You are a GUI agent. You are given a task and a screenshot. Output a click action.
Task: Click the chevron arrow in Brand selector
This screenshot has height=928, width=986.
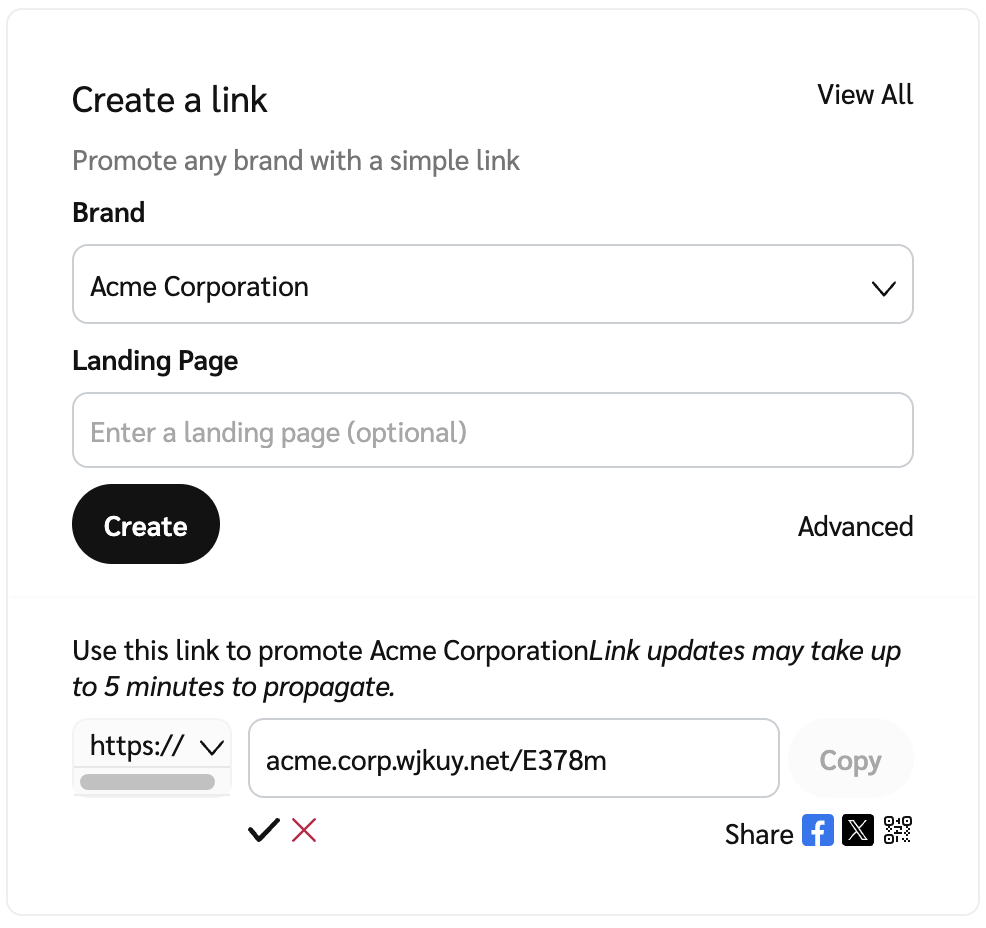coord(883,288)
